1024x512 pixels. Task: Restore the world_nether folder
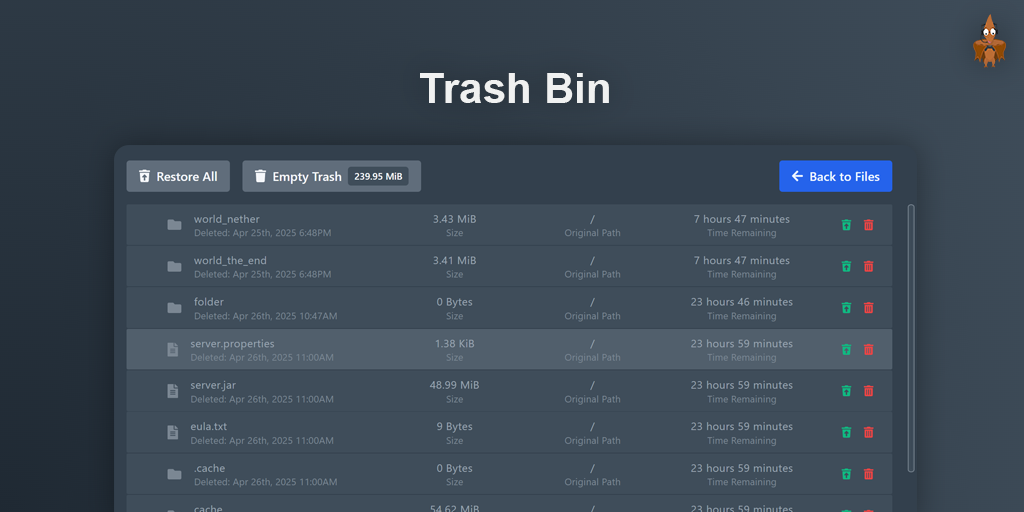846,225
